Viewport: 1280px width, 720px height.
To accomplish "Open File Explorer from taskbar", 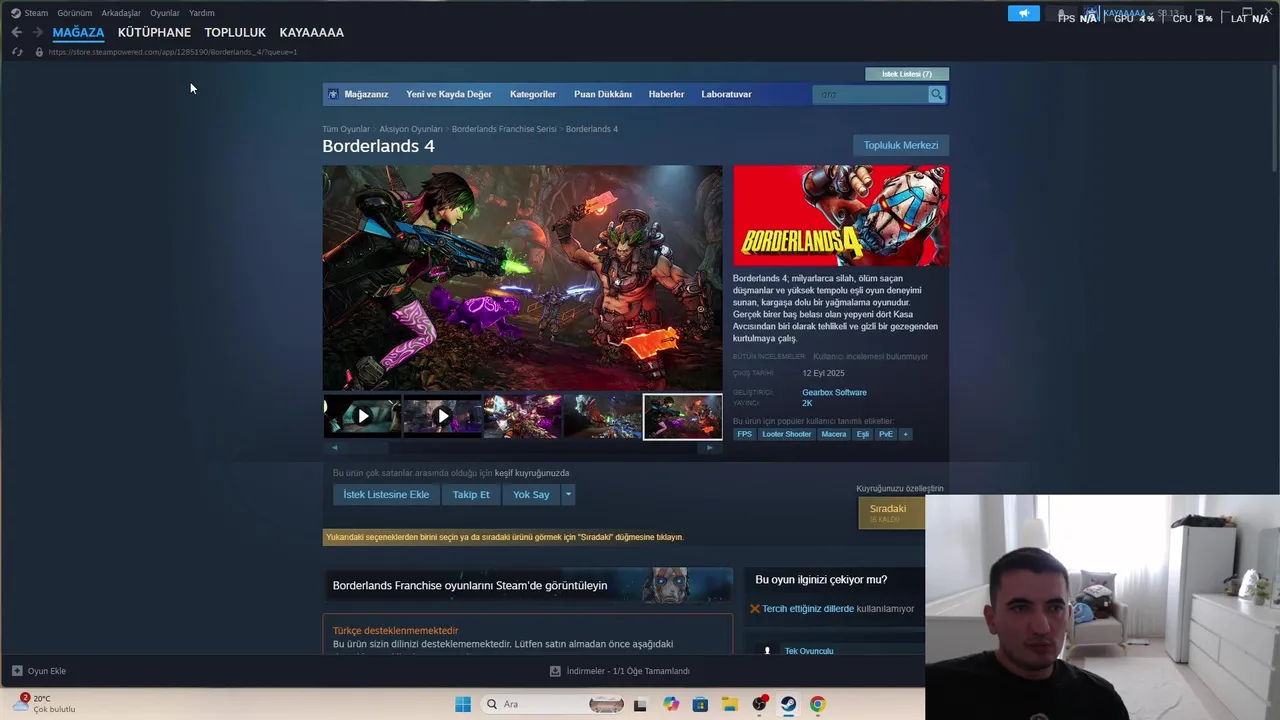I will coord(730,704).
